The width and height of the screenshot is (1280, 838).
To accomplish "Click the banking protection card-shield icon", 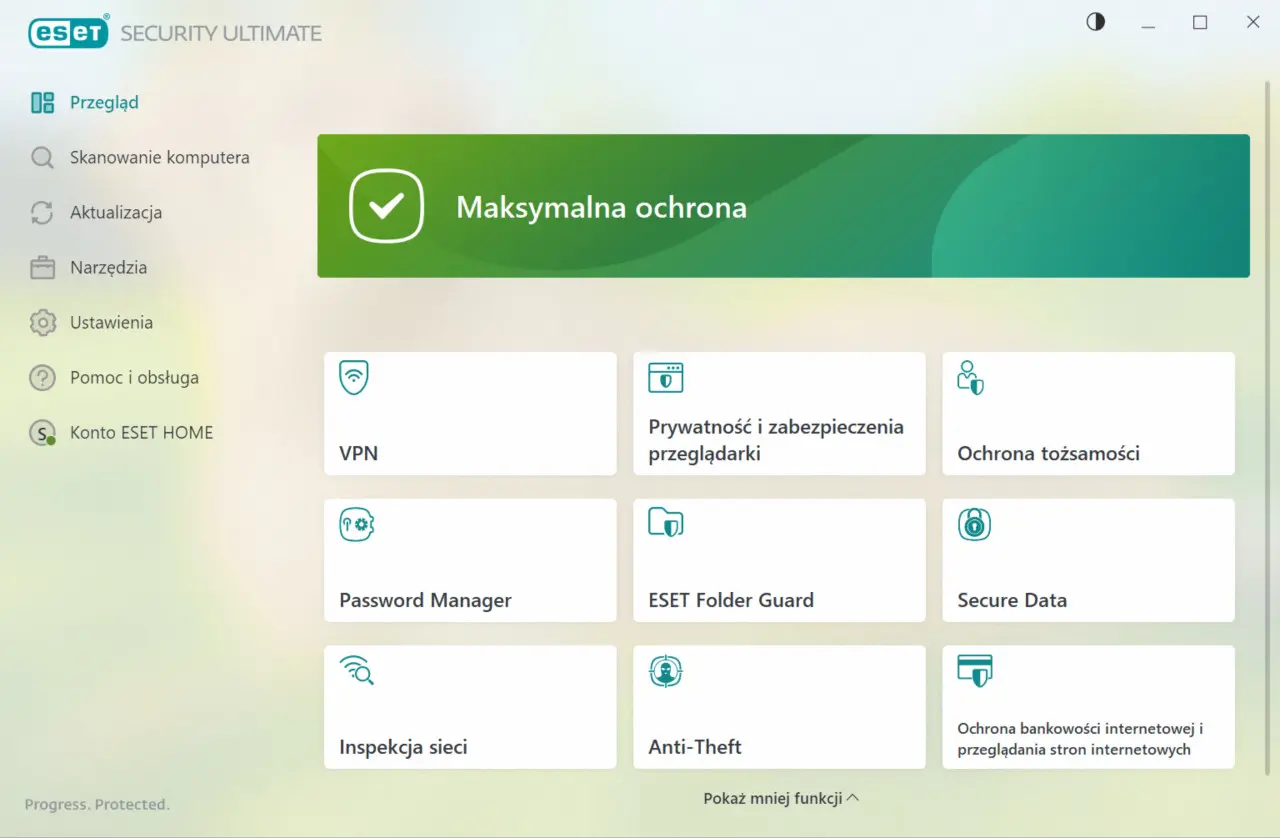I will click(975, 670).
